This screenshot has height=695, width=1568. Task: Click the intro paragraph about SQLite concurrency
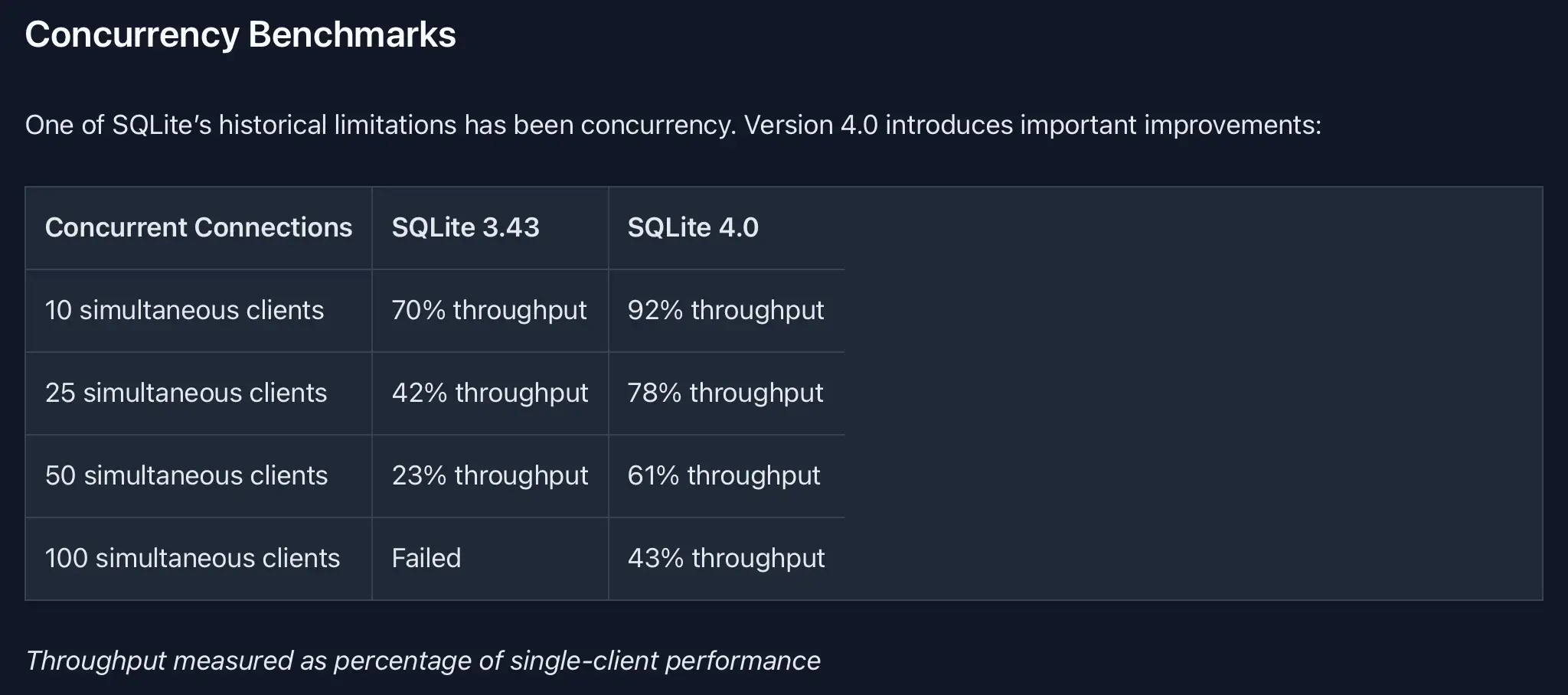tap(673, 125)
